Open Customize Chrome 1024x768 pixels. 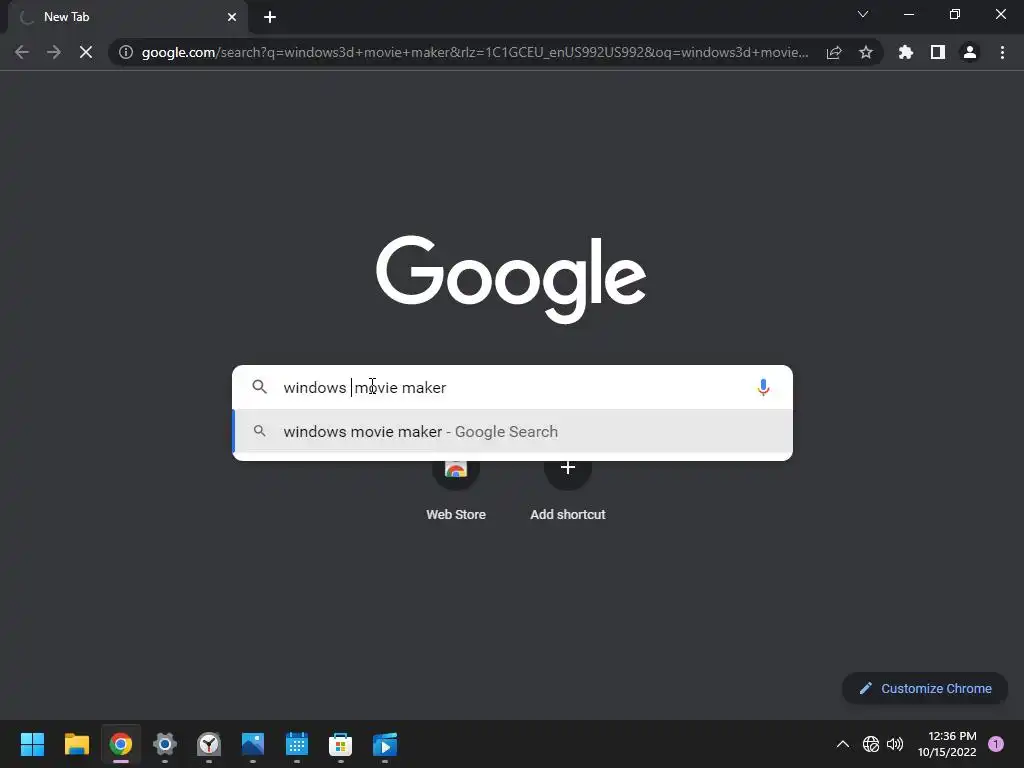tap(925, 688)
